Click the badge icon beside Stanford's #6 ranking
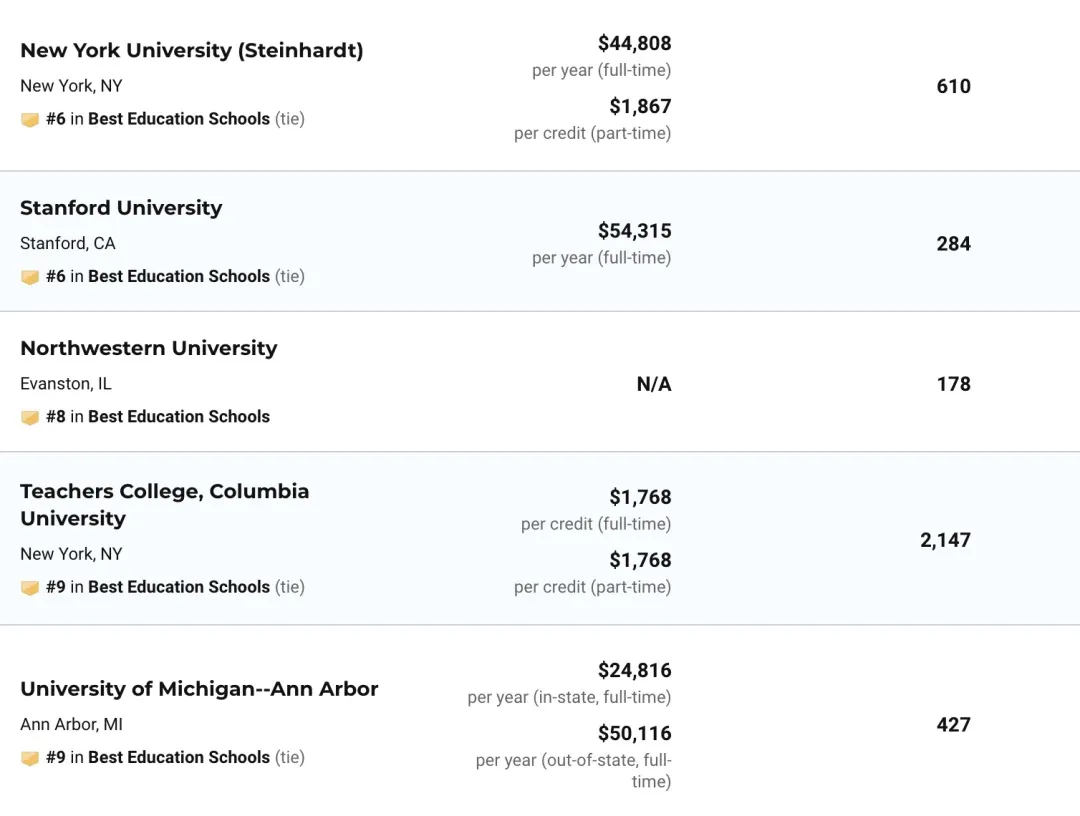This screenshot has width=1080, height=816. click(30, 277)
